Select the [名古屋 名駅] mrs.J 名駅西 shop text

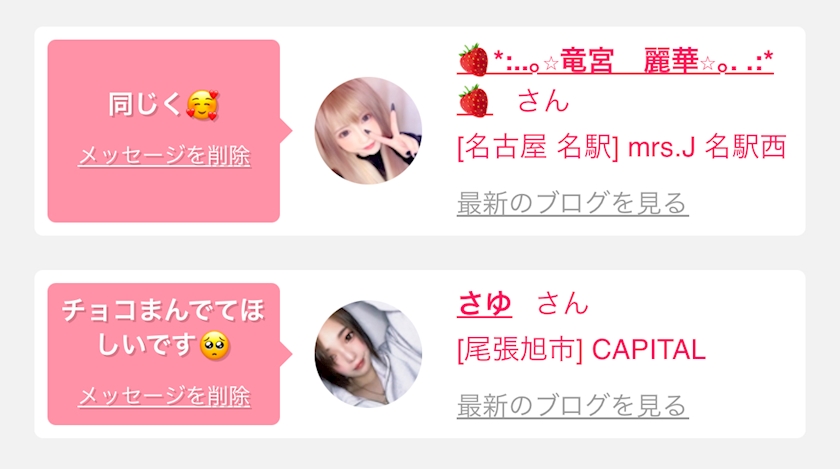coord(621,147)
